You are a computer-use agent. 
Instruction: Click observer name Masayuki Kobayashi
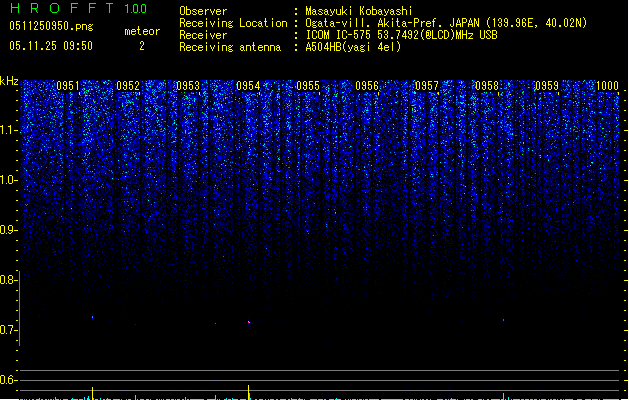pyautogui.click(x=359, y=11)
